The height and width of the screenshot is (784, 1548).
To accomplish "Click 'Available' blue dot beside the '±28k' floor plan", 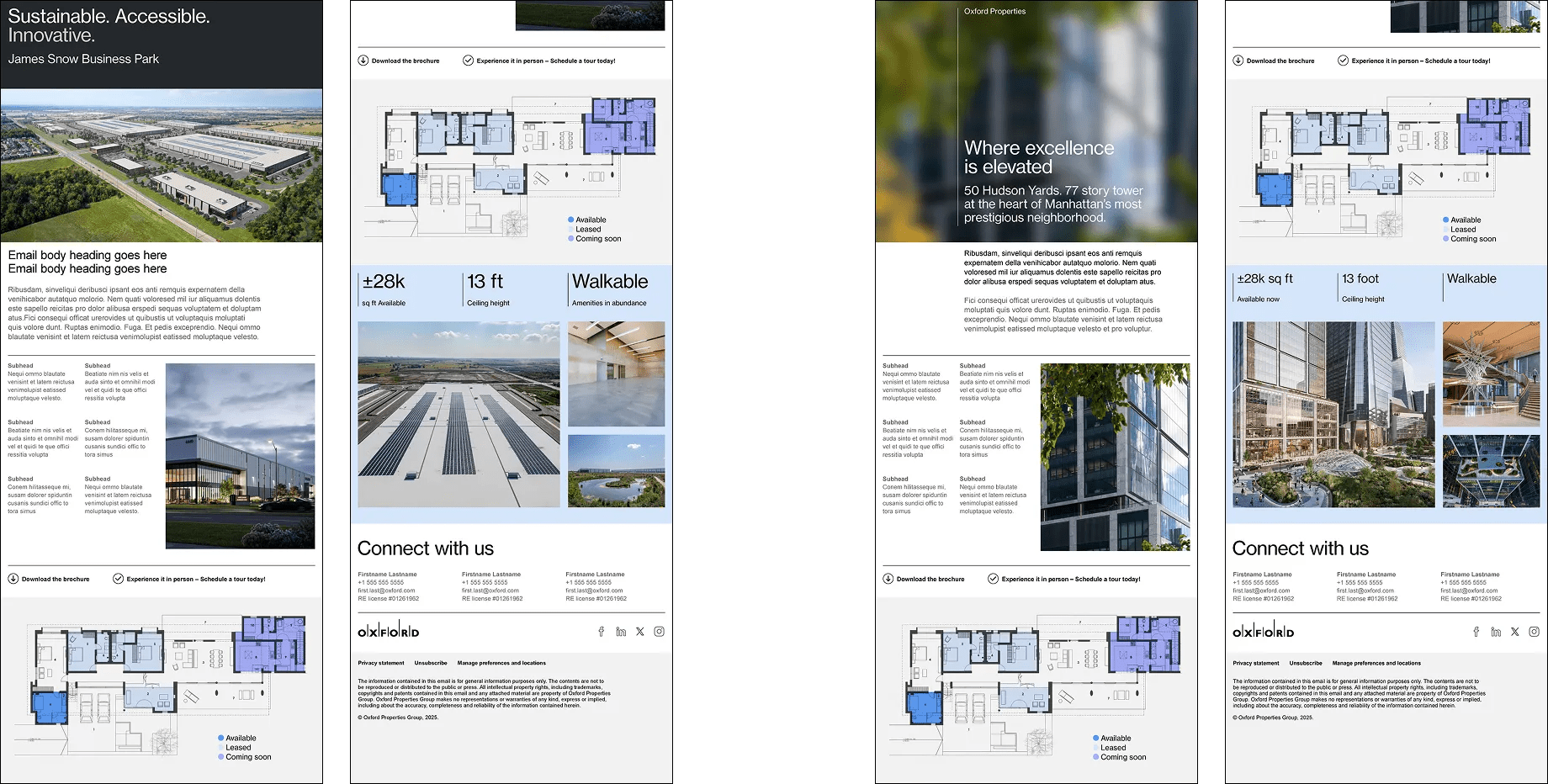I will click(571, 220).
